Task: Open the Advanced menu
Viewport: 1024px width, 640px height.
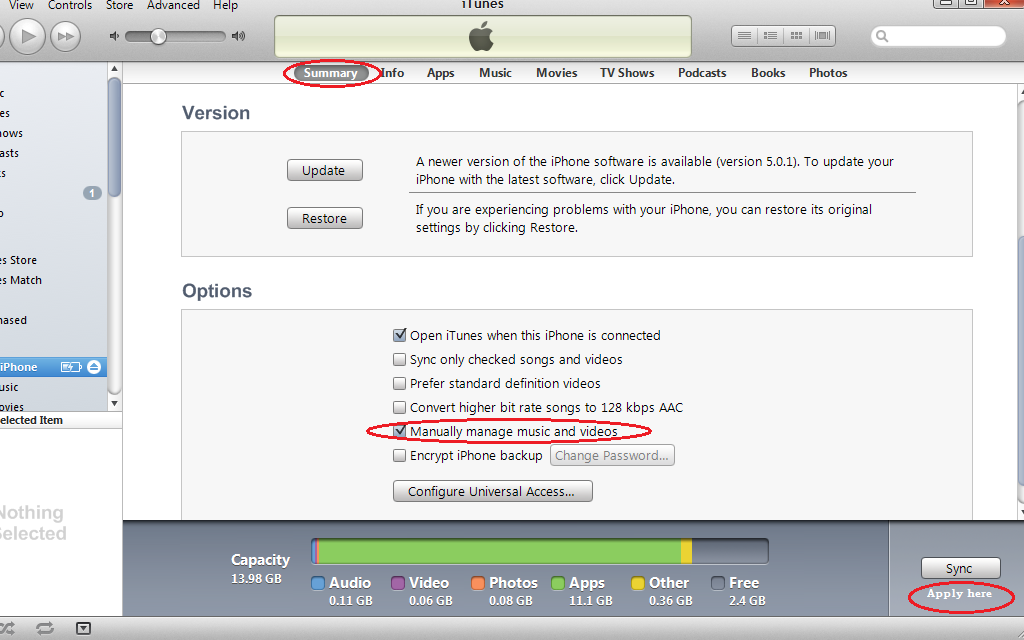Action: tap(173, 6)
